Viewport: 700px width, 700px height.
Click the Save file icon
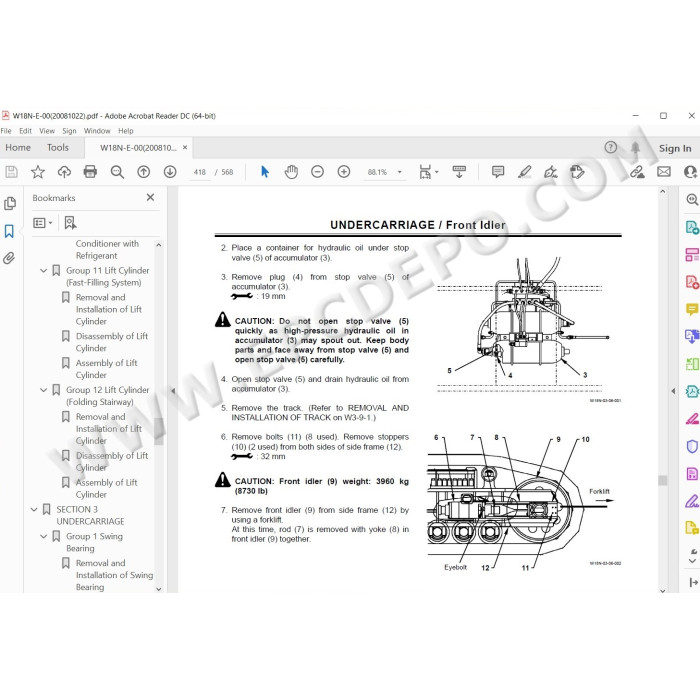coord(11,172)
